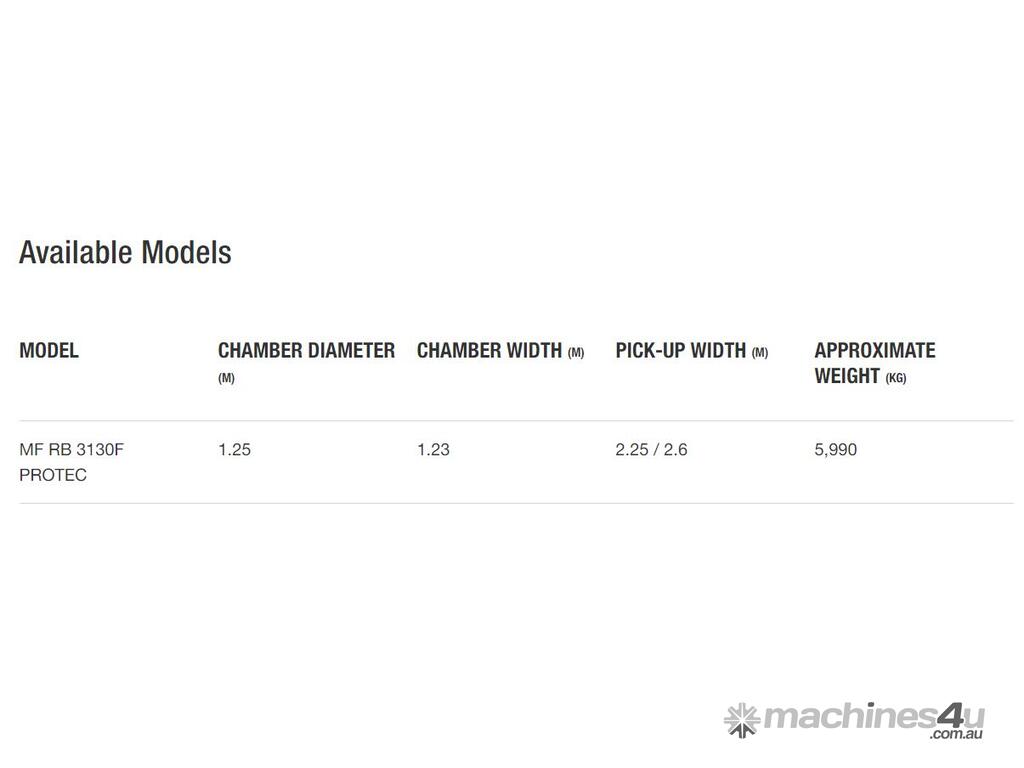
Task: Click the (M) unit beside Pick-Up Width
Action: pos(760,352)
